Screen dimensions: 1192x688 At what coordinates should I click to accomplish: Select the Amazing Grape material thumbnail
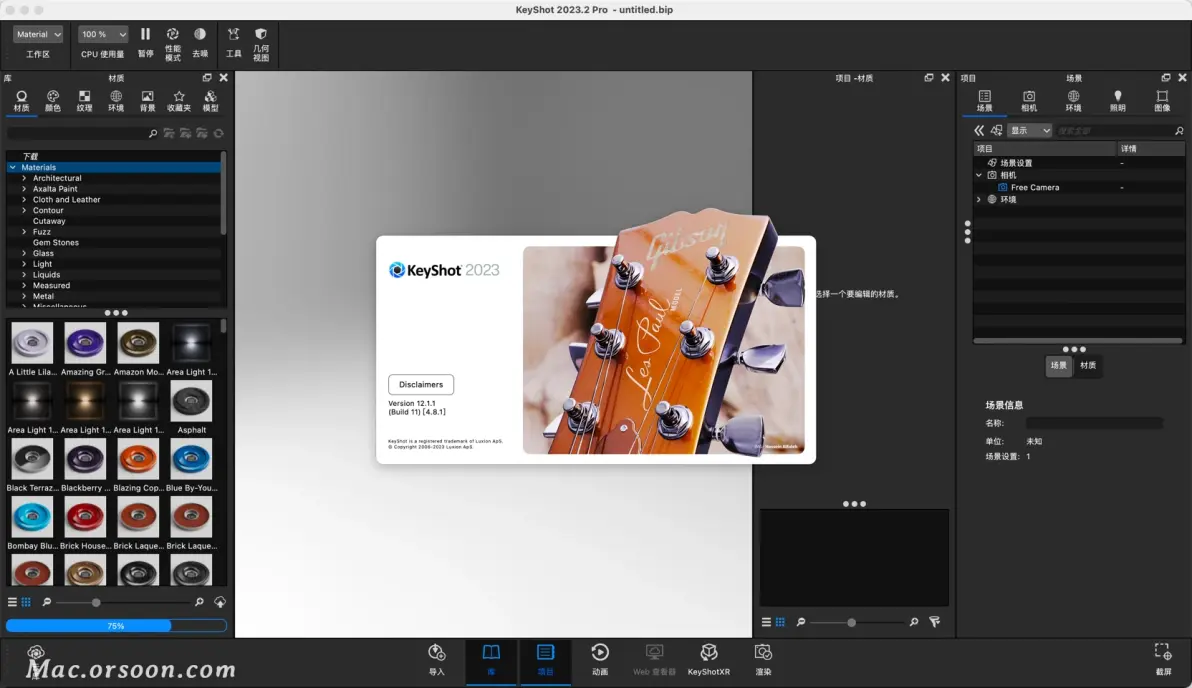pyautogui.click(x=85, y=343)
